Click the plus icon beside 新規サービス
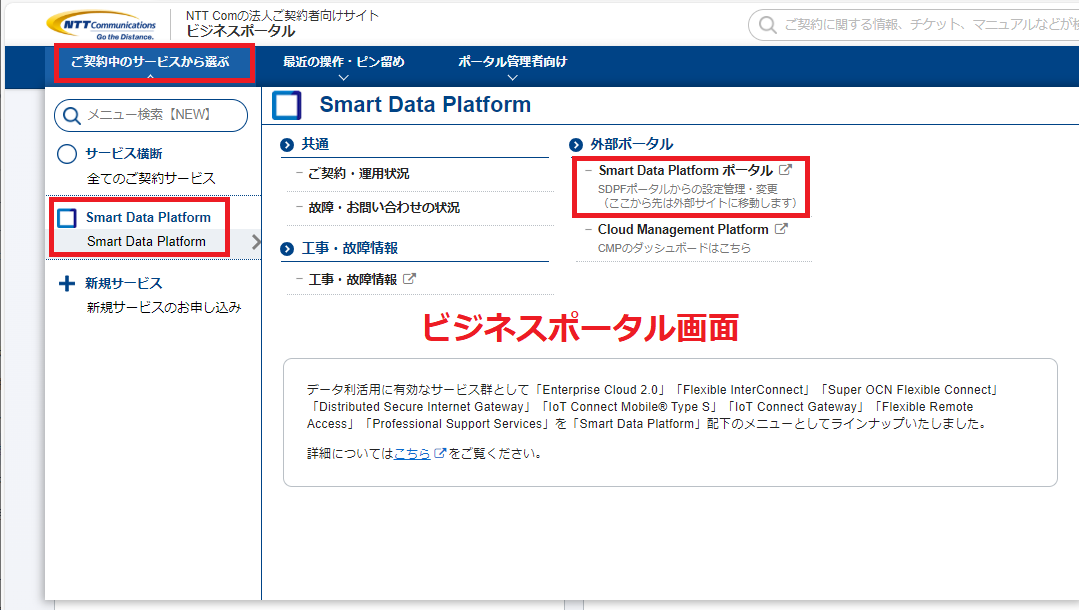 (67, 284)
